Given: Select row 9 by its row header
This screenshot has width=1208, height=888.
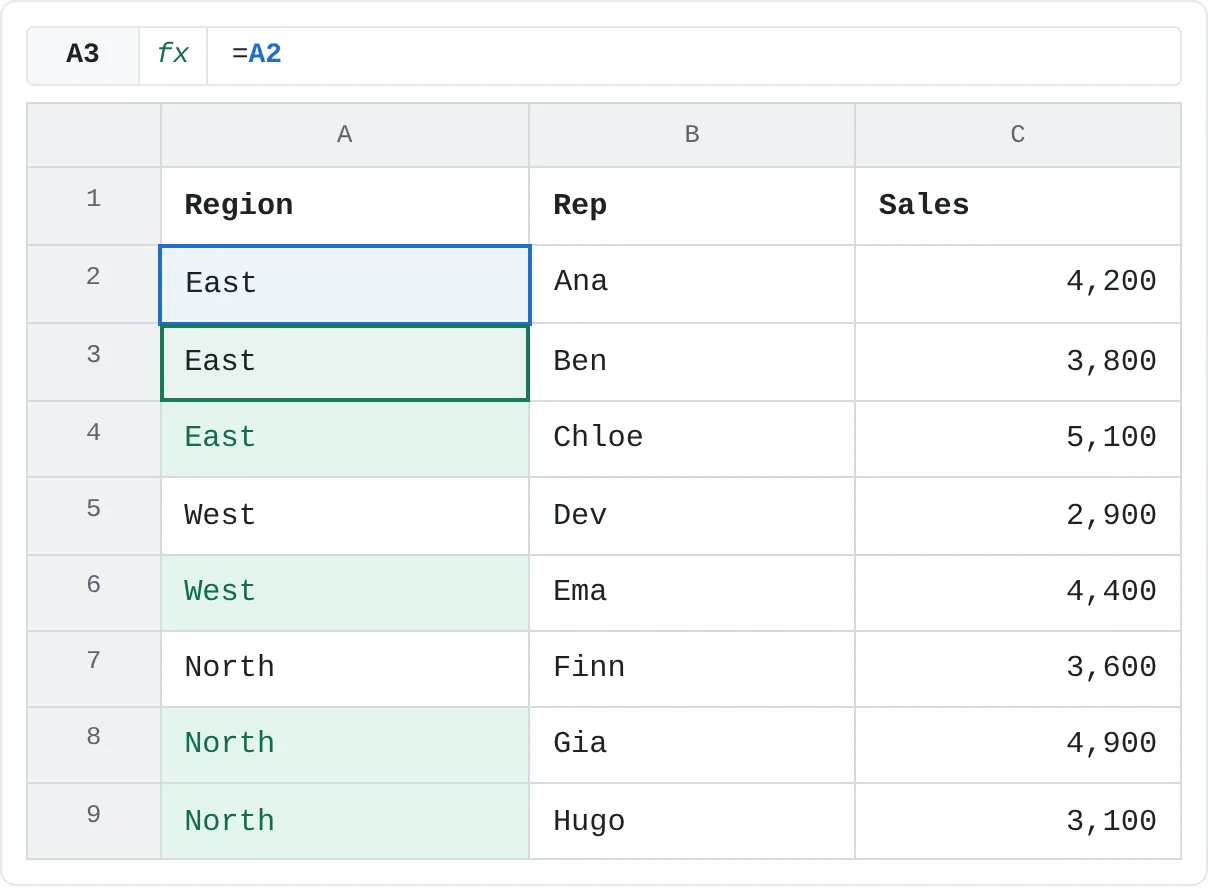Looking at the screenshot, I should [94, 821].
